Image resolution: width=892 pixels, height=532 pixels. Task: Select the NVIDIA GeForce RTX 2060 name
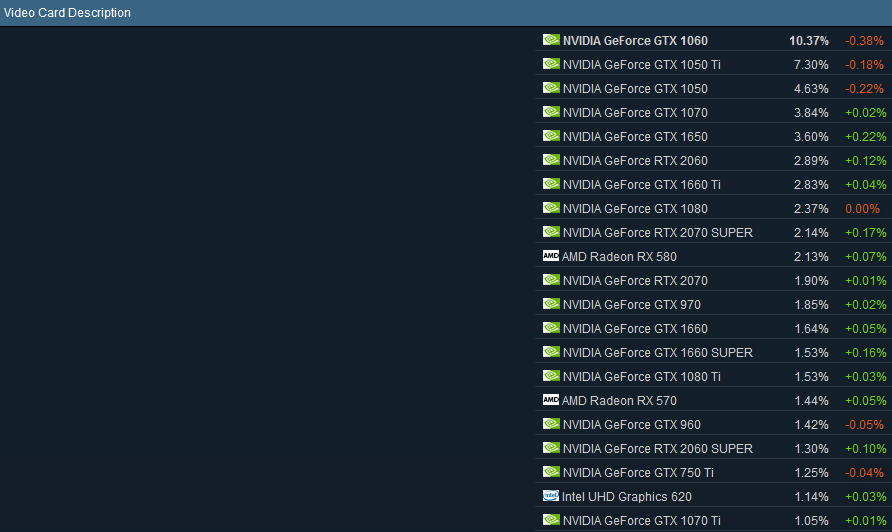(x=635, y=160)
